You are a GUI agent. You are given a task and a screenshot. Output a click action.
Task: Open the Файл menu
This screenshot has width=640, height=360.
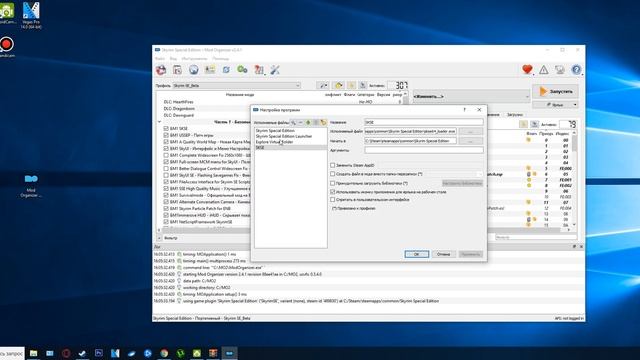pos(160,59)
